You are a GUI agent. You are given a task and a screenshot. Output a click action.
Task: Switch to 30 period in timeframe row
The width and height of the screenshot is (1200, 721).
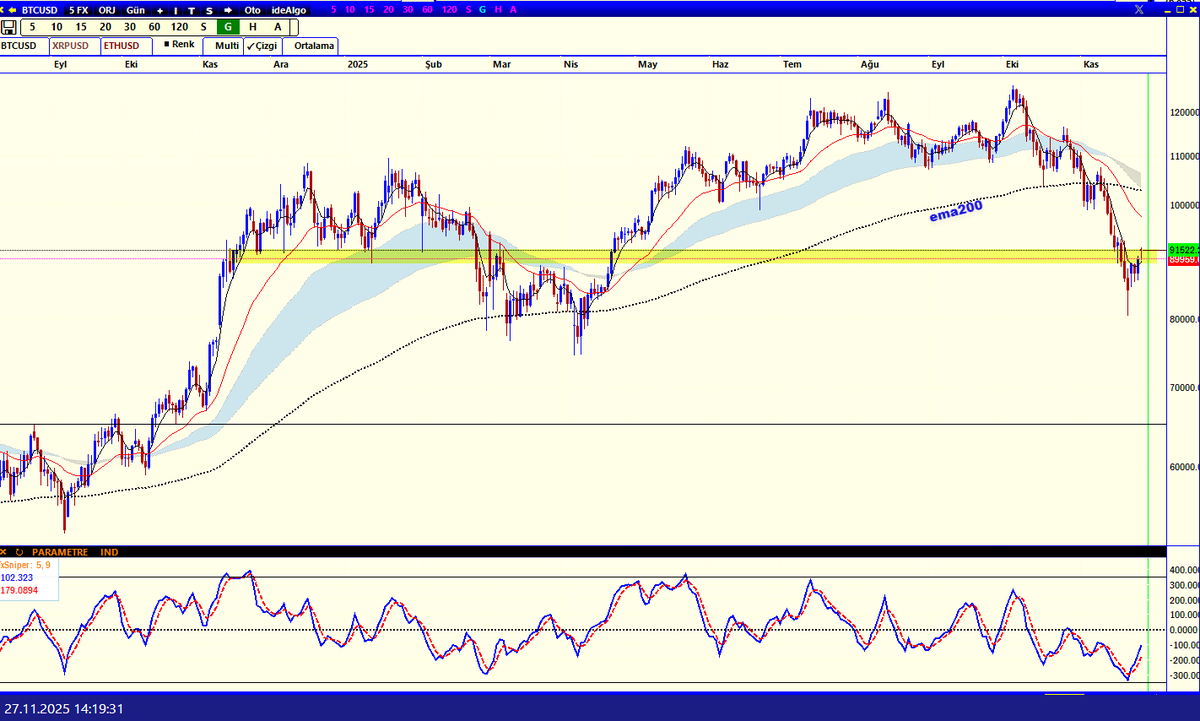click(x=129, y=27)
